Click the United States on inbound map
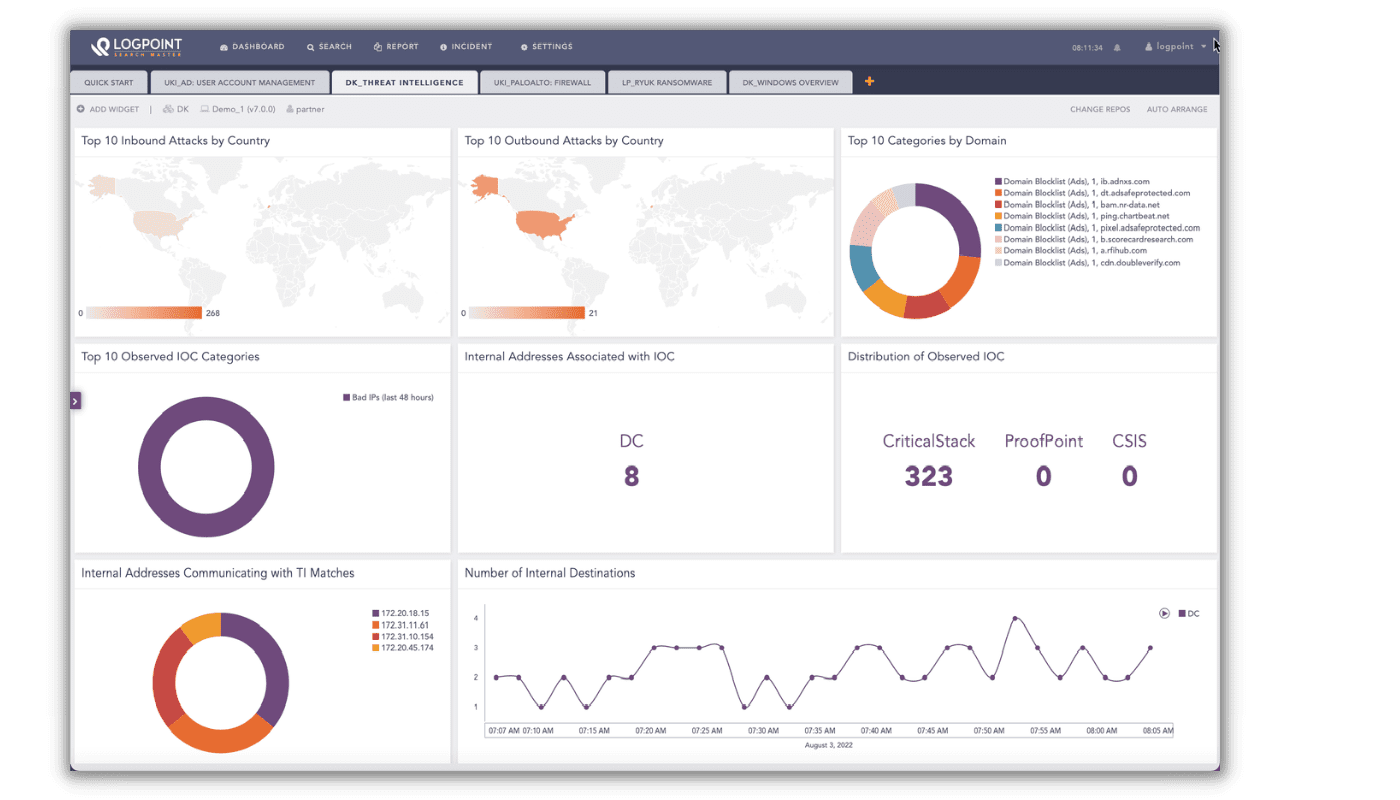The image size is (1400, 800). coord(160,222)
